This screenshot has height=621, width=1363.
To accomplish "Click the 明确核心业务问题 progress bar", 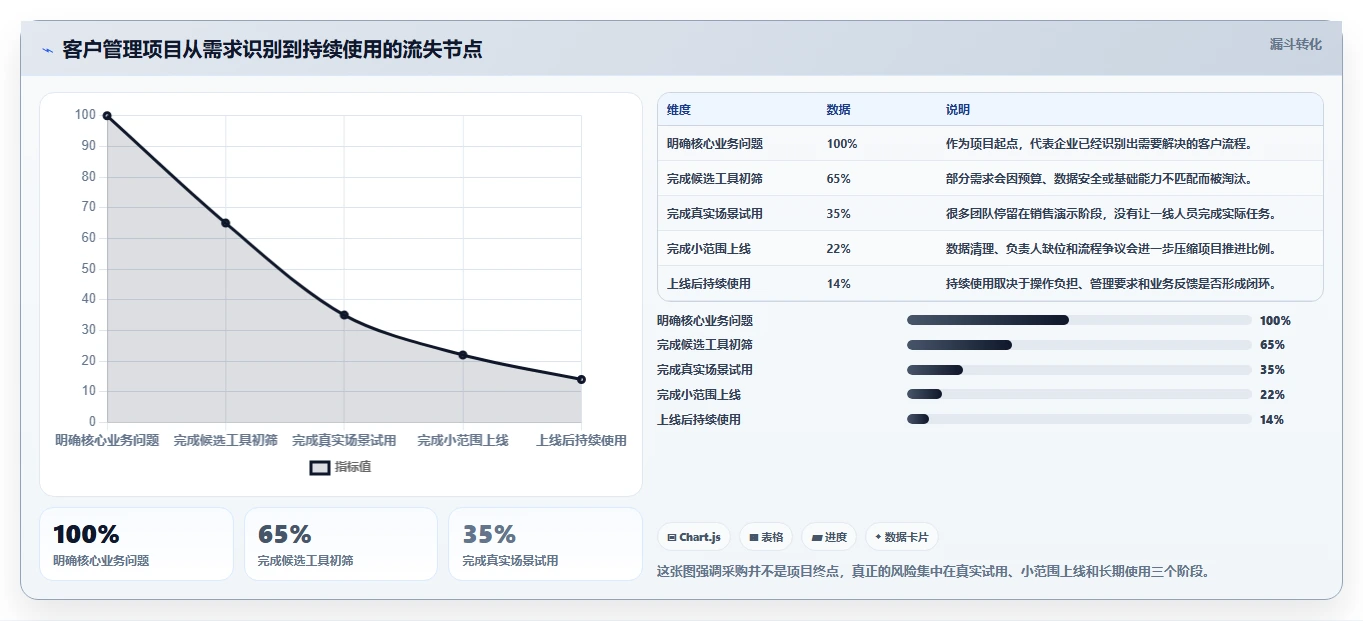I will pos(1079,320).
